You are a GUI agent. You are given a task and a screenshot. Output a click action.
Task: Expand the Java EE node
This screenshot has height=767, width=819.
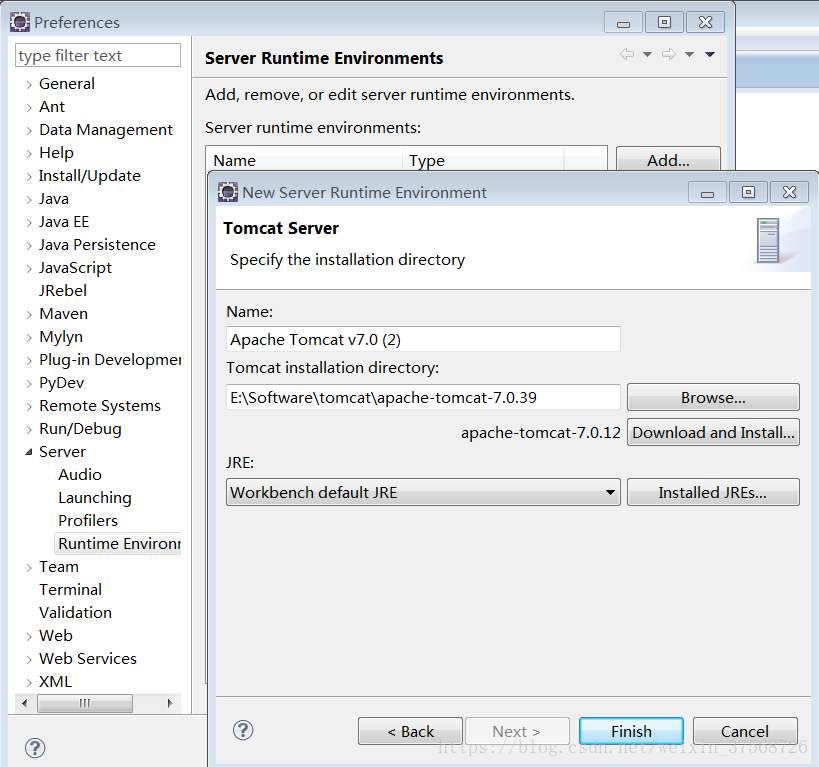tap(29, 223)
